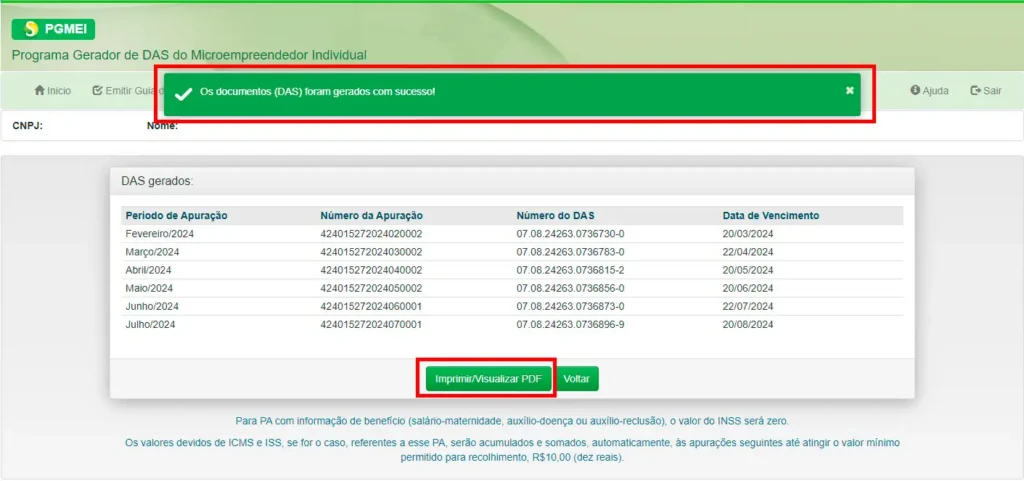Viewport: 1024px width, 481px height.
Task: Go to Início via the home icon
Action: pos(41,91)
